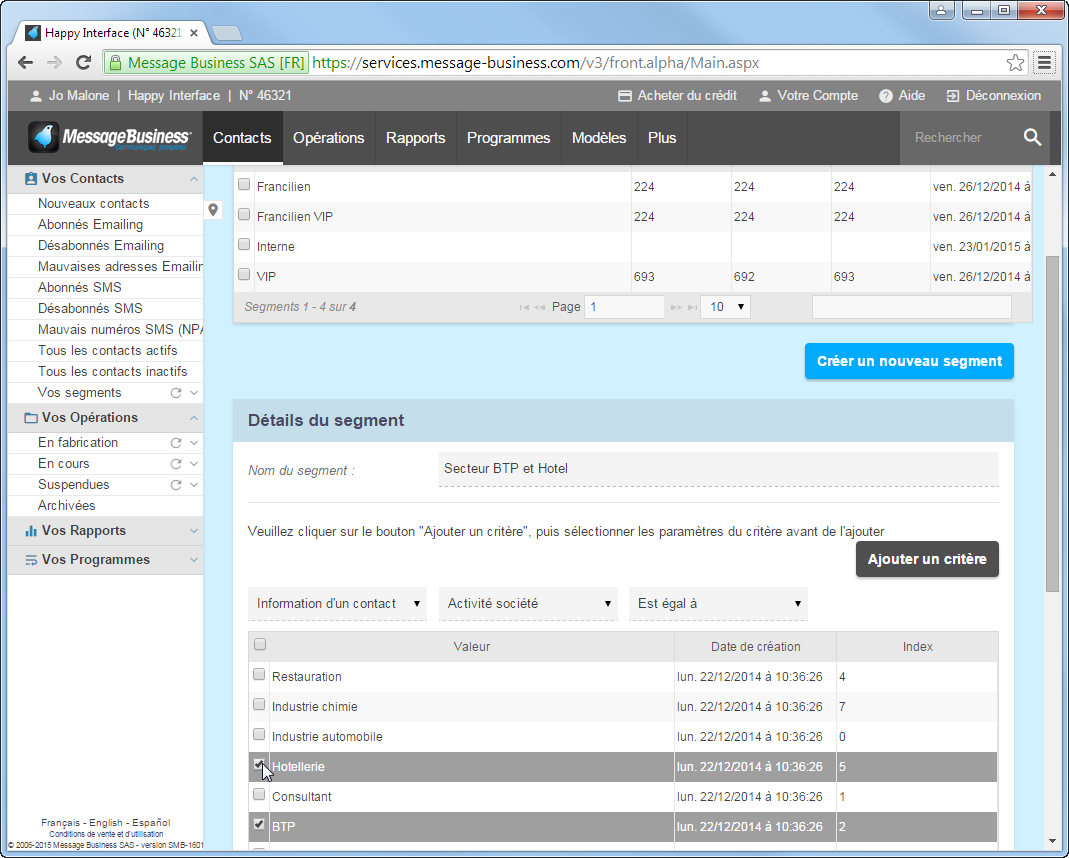
Task: Refresh the Vos segments list icon
Action: click(176, 393)
